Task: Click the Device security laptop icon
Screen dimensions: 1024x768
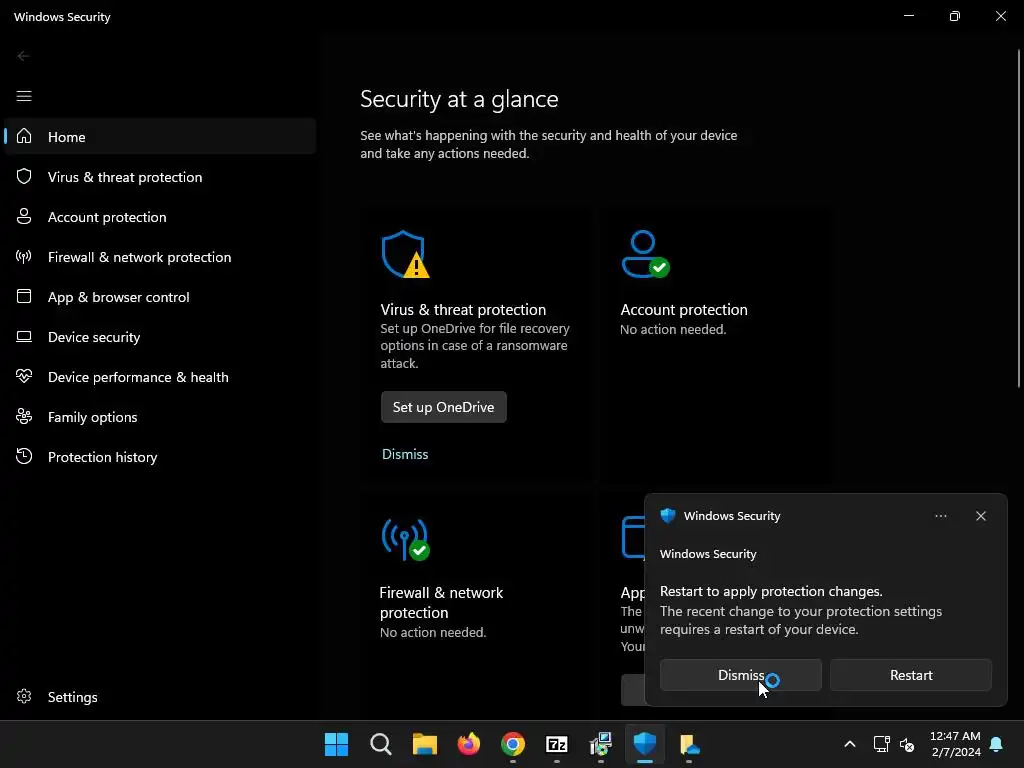Action: tap(24, 336)
